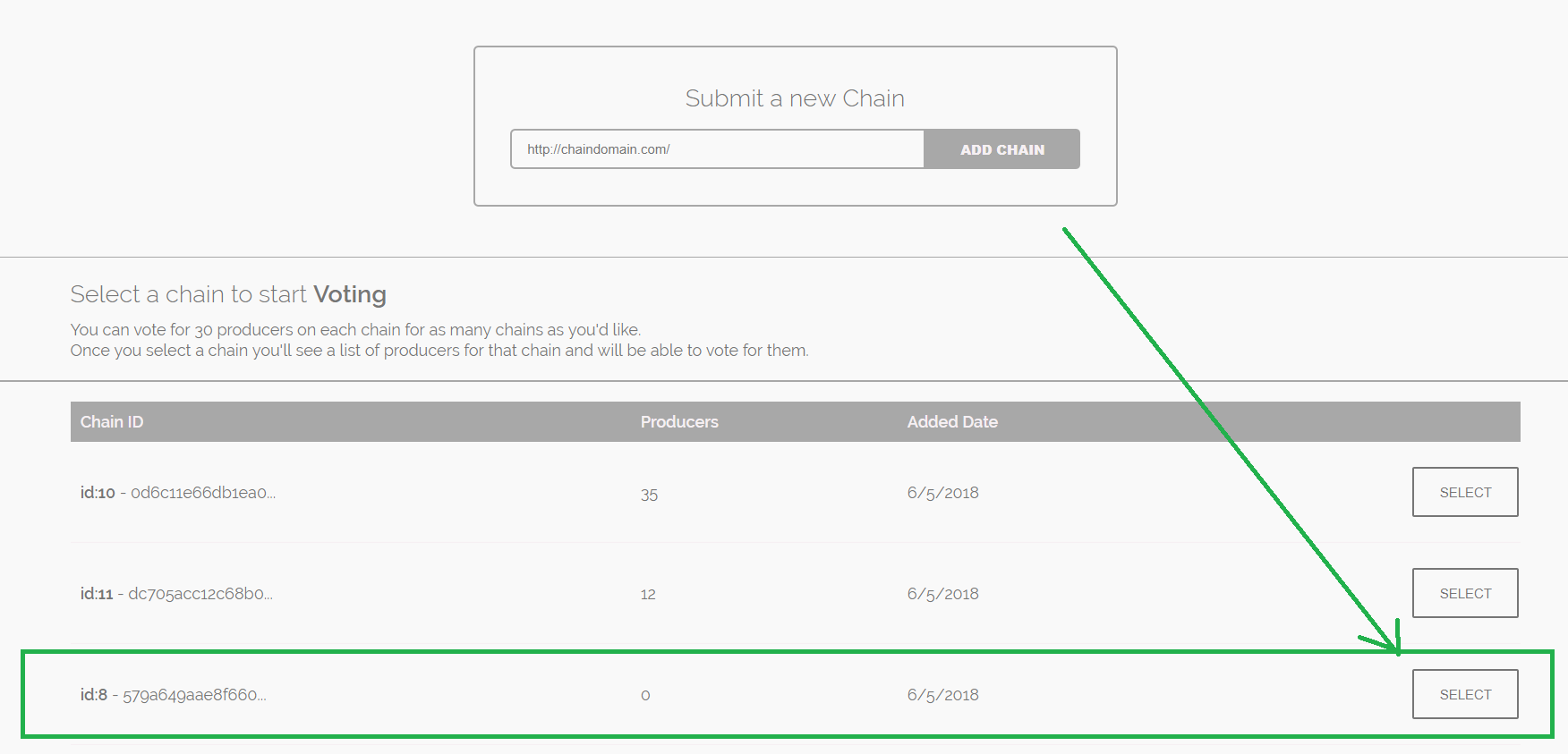Viewport: 1568px width, 754px height.
Task: Focus the chain domain URL input field
Action: [x=718, y=149]
